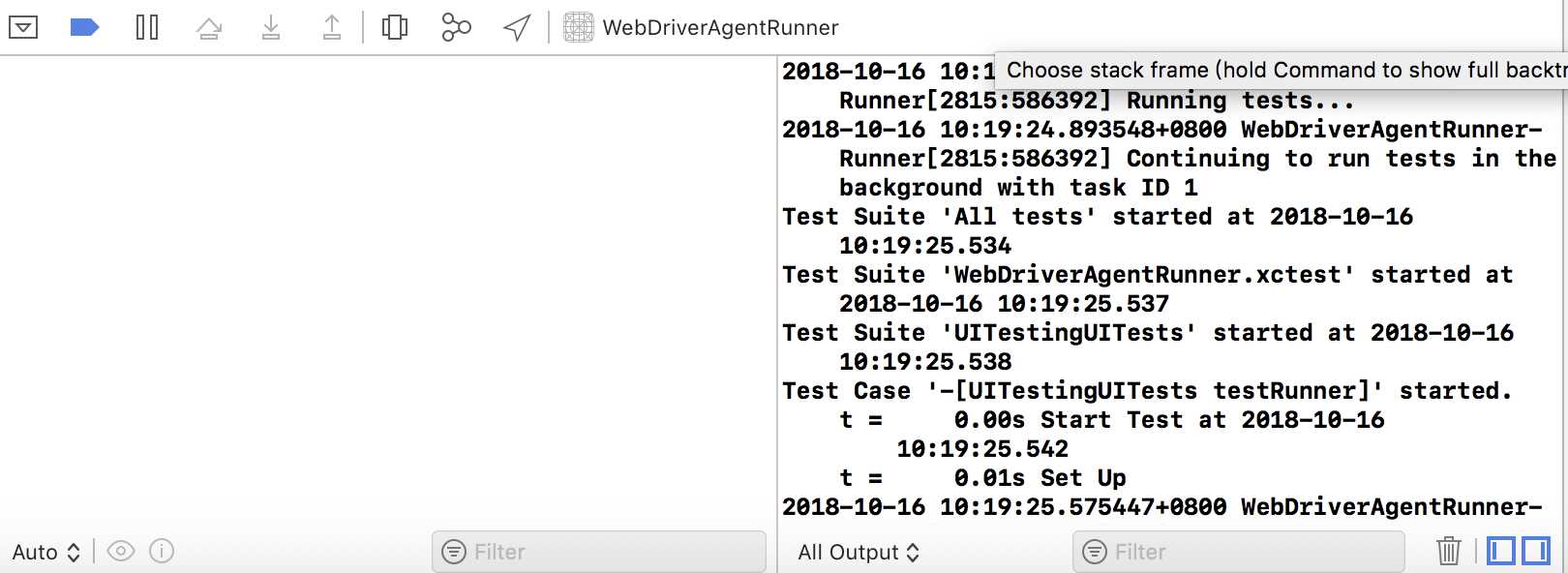The image size is (1568, 573).
Task: Click "Test Case '-[UITestingUITests testRunner]'" line
Action: pyautogui.click(x=1147, y=391)
